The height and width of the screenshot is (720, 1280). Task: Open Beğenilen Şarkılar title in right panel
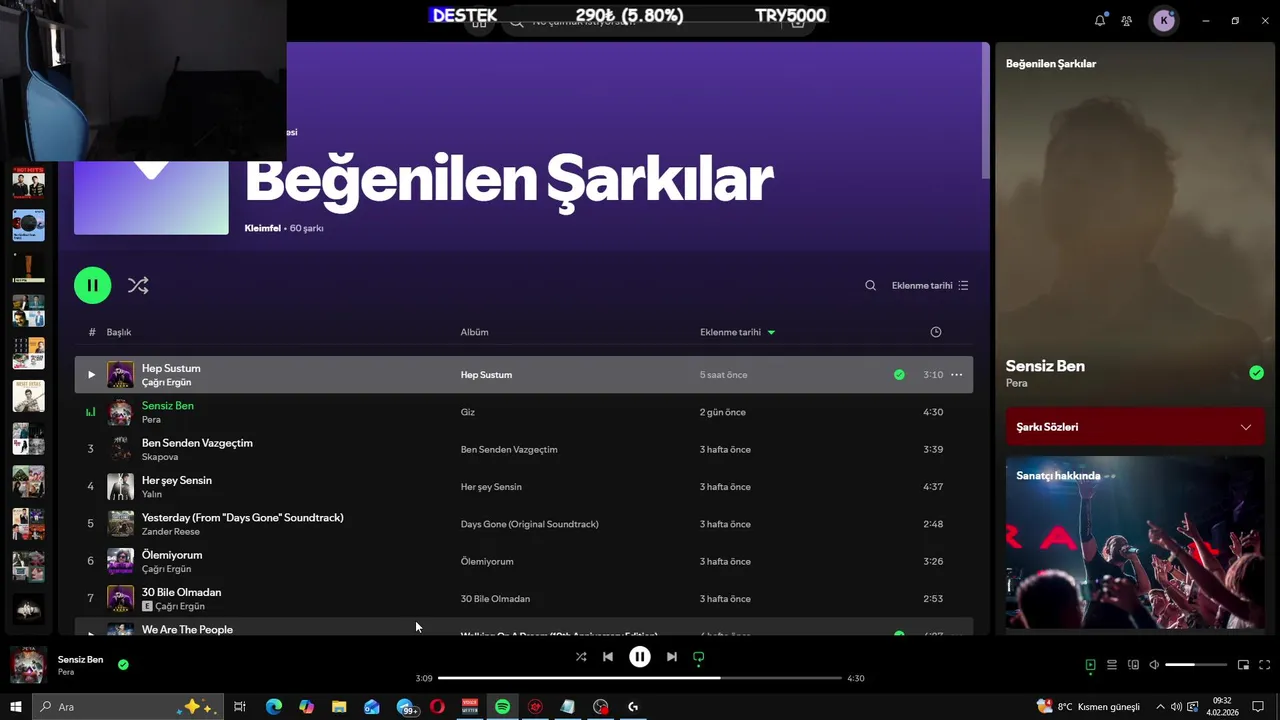[x=1051, y=63]
